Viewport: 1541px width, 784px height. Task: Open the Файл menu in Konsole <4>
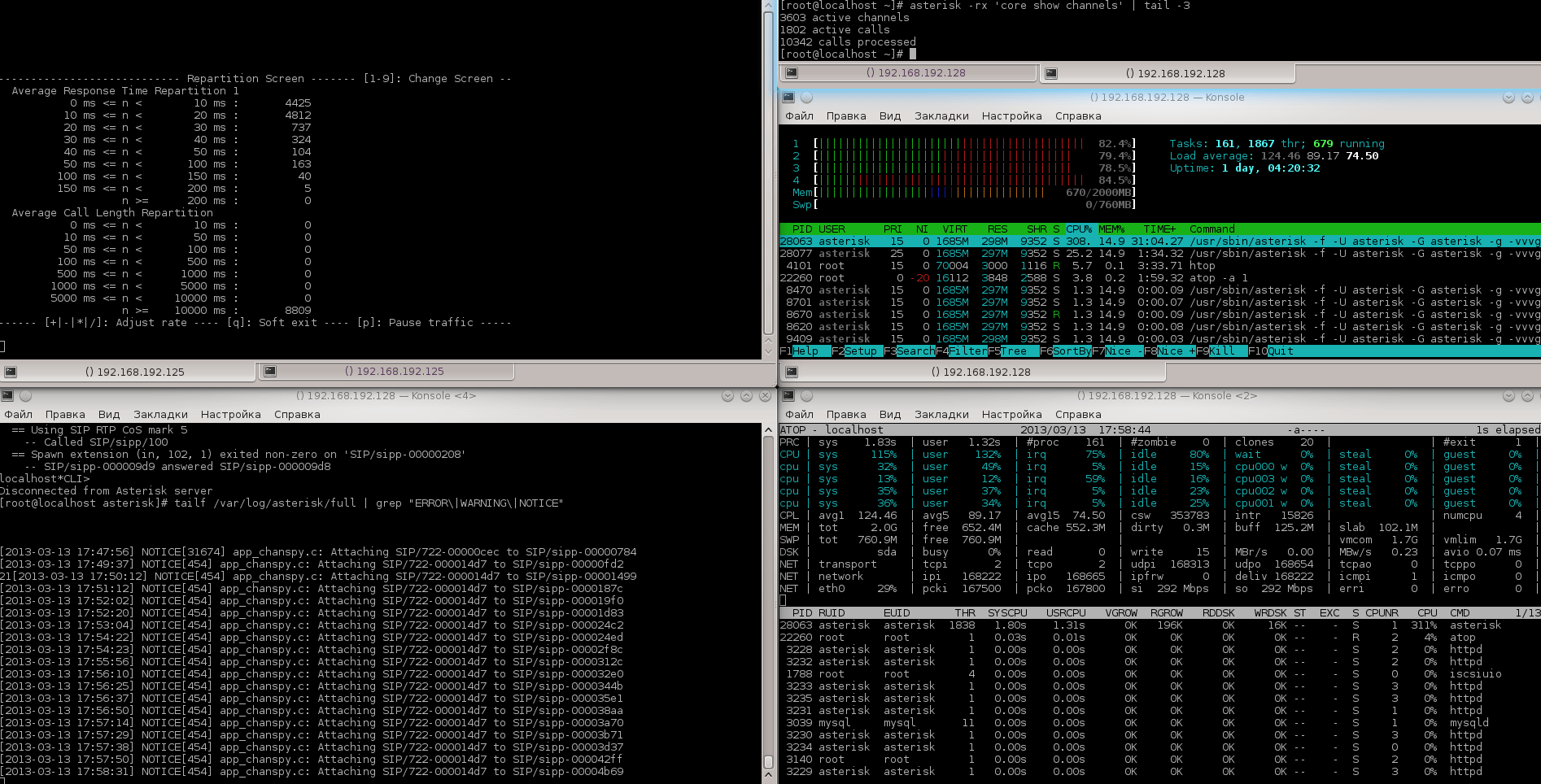click(x=18, y=415)
